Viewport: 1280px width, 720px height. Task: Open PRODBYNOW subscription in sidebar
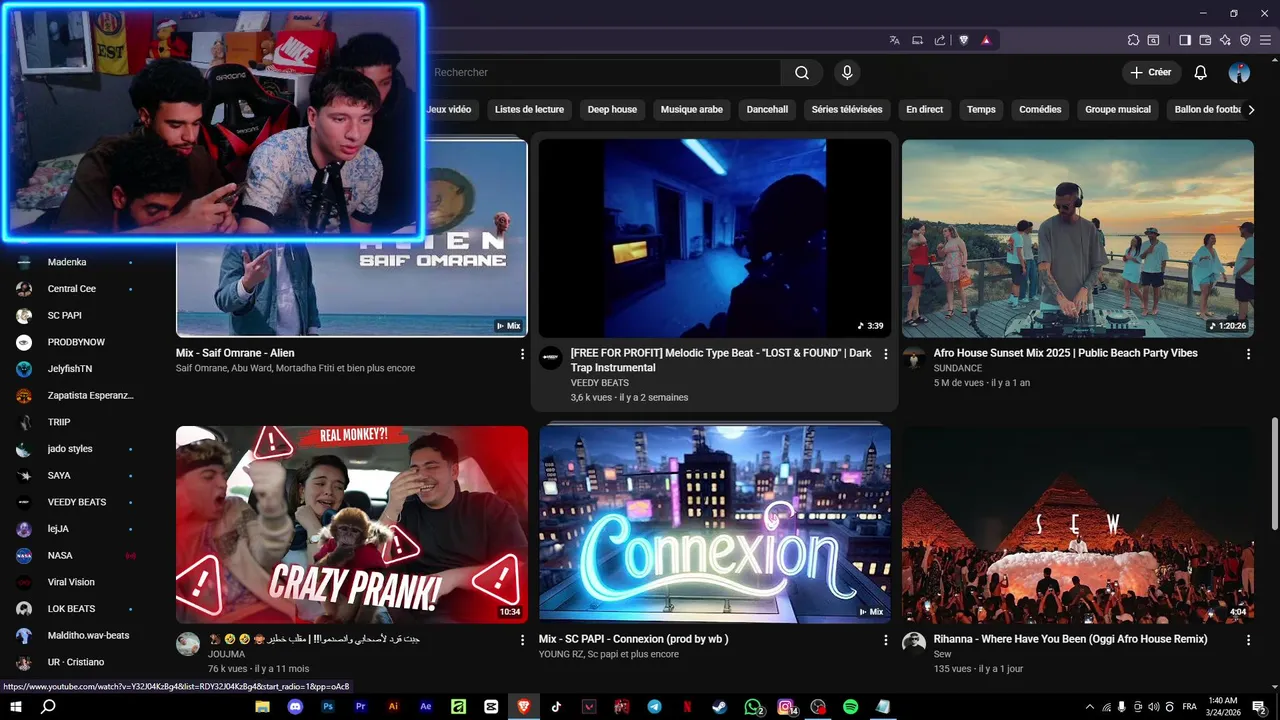(76, 342)
